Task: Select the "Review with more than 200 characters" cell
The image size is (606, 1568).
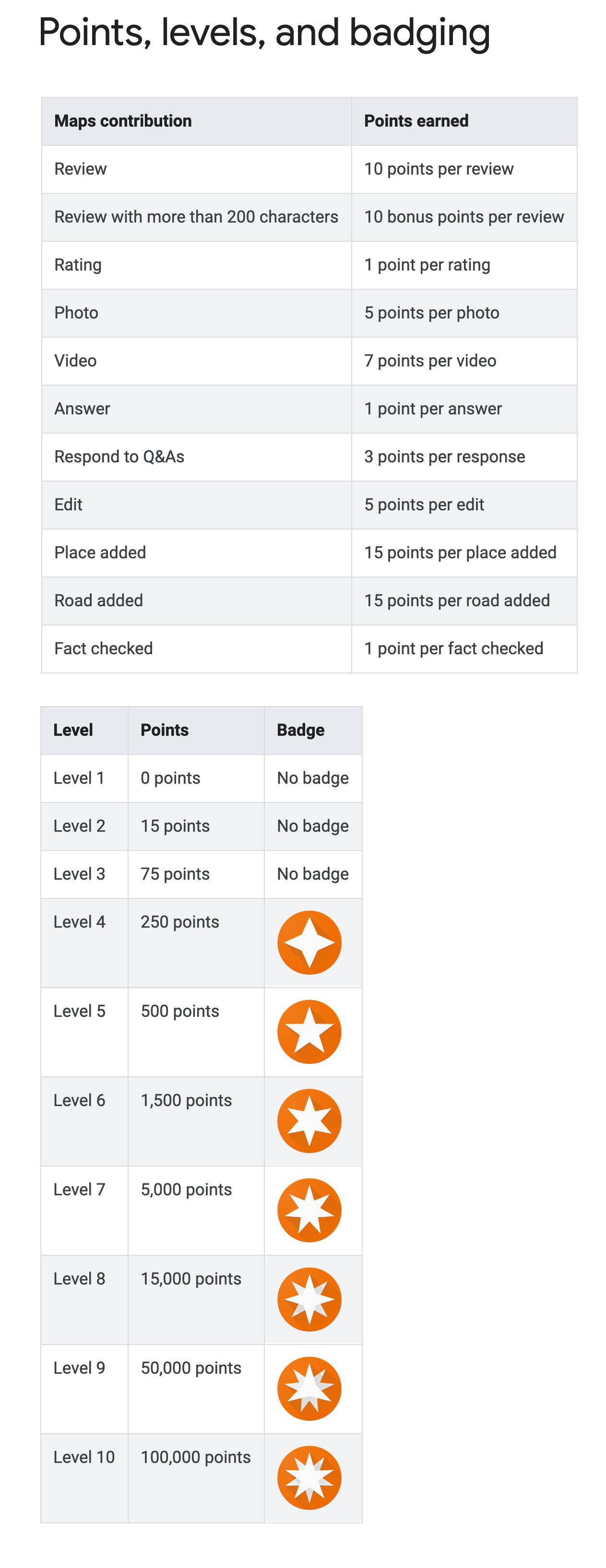Action: click(x=197, y=217)
